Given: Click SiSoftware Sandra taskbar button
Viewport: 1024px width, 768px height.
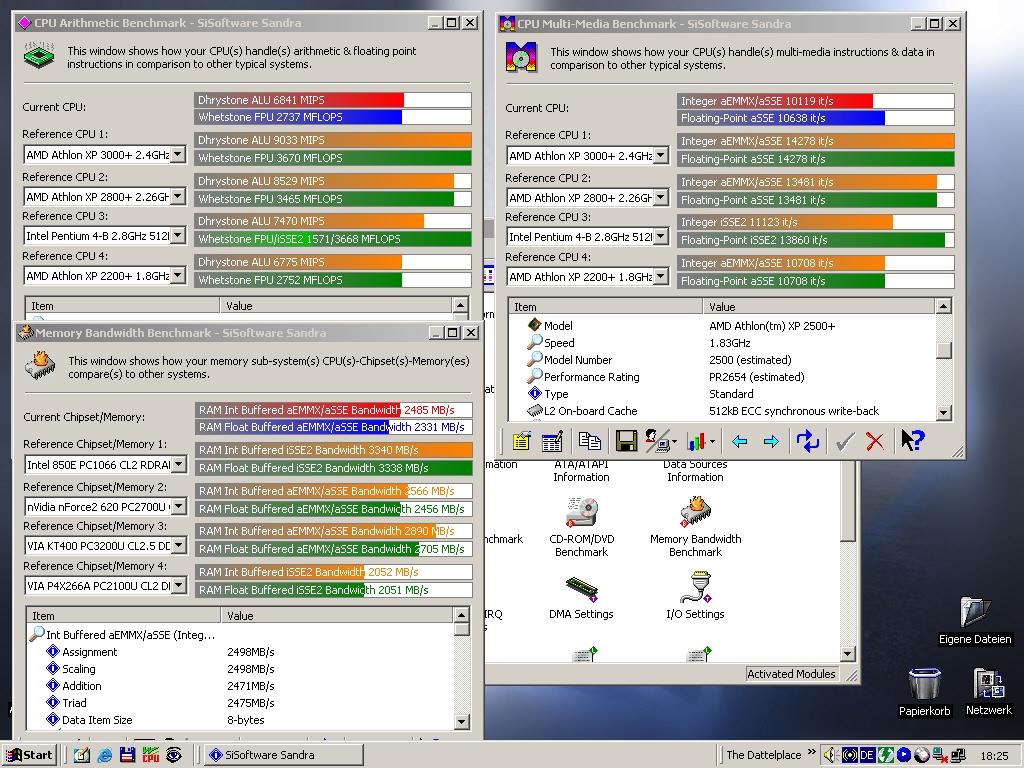Looking at the screenshot, I should click(283, 755).
